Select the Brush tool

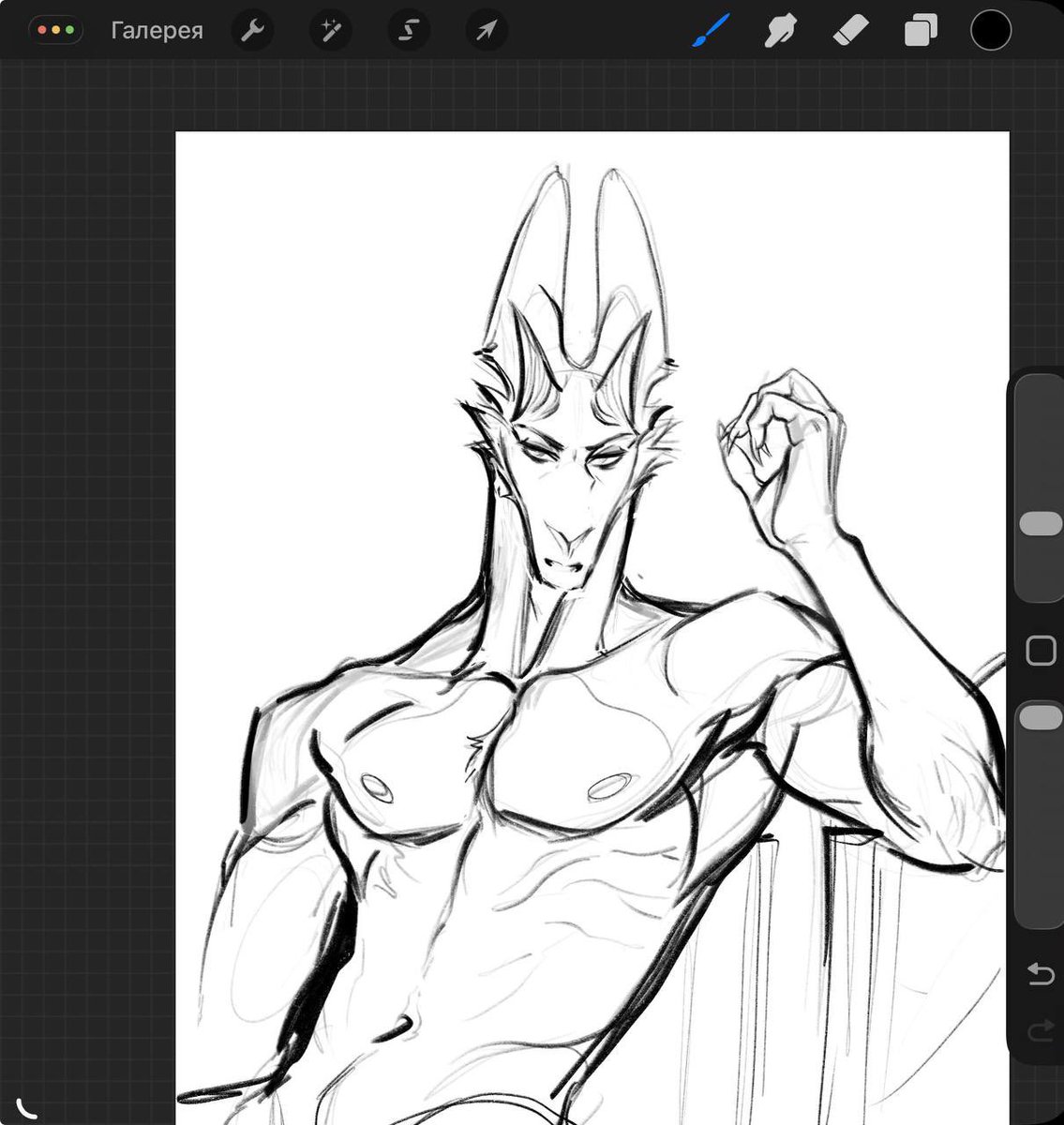(710, 31)
